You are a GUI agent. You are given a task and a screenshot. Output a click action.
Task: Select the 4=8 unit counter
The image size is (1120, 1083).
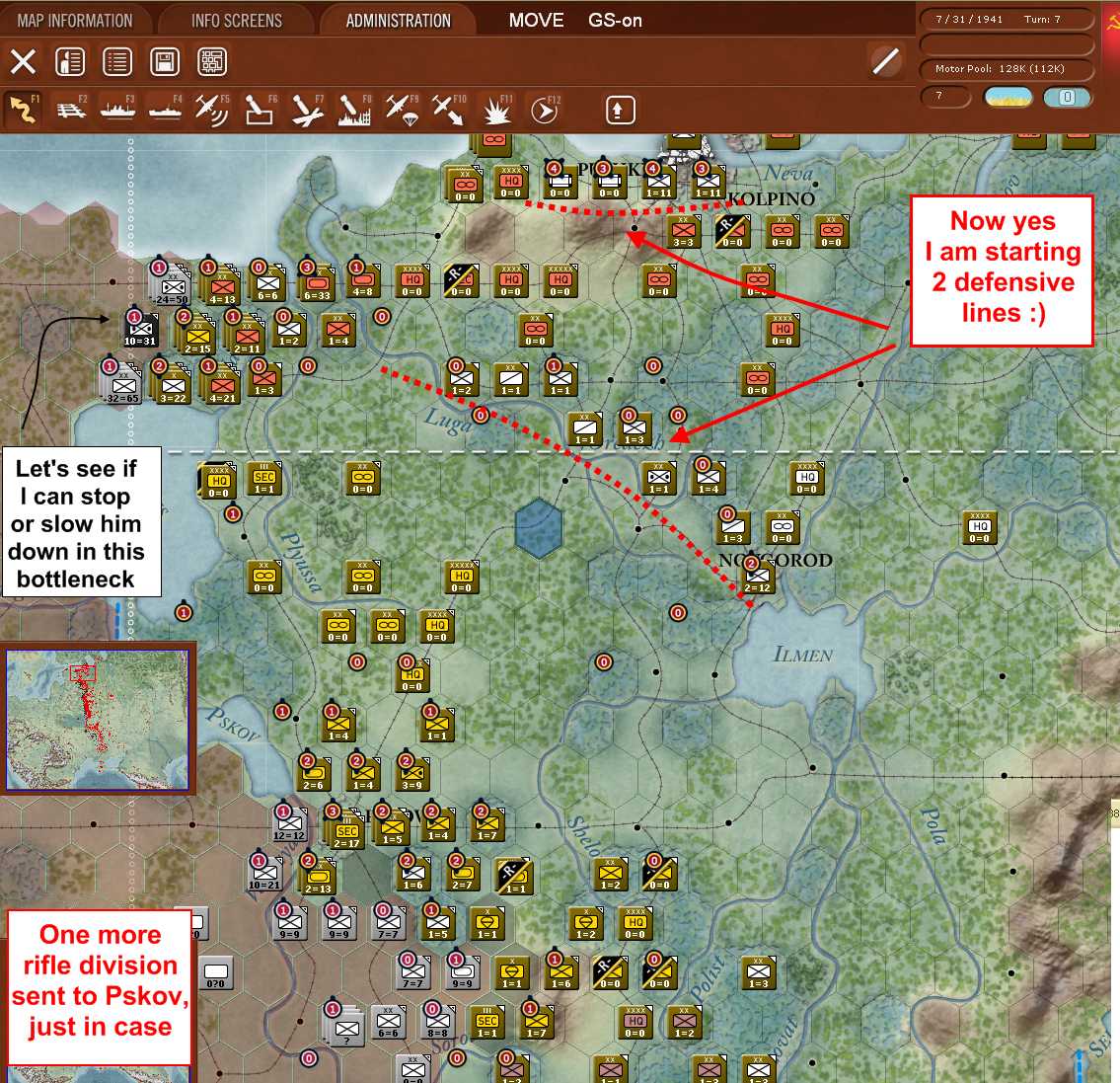tap(362, 281)
